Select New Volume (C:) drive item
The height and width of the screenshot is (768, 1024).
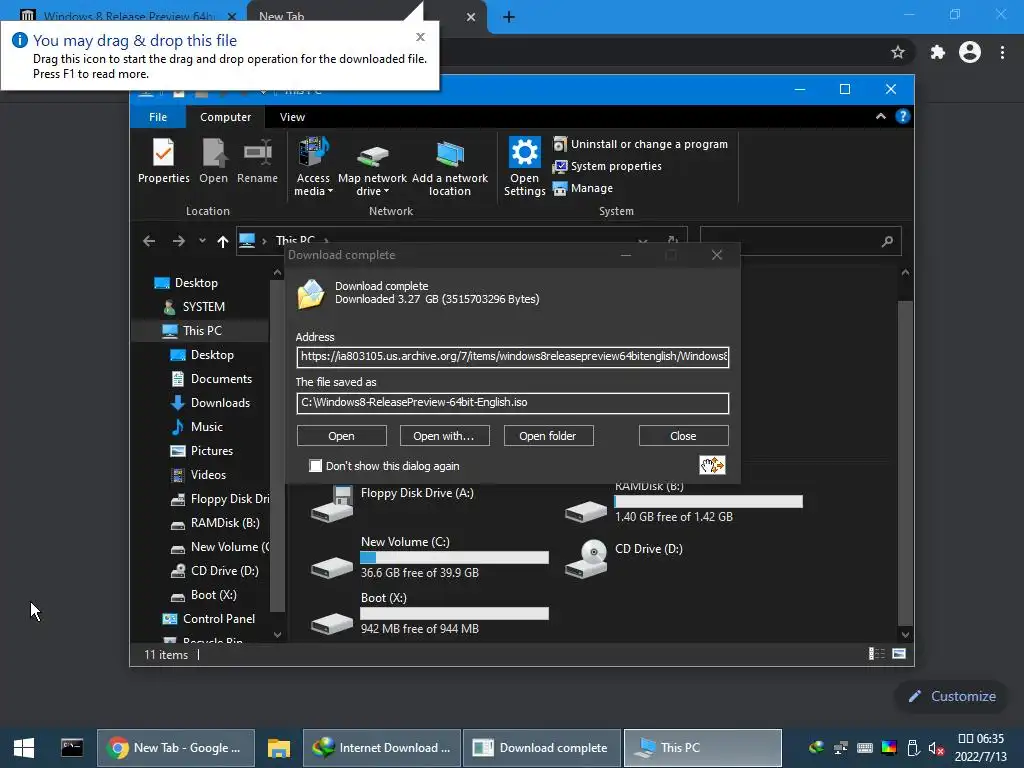[430, 557]
